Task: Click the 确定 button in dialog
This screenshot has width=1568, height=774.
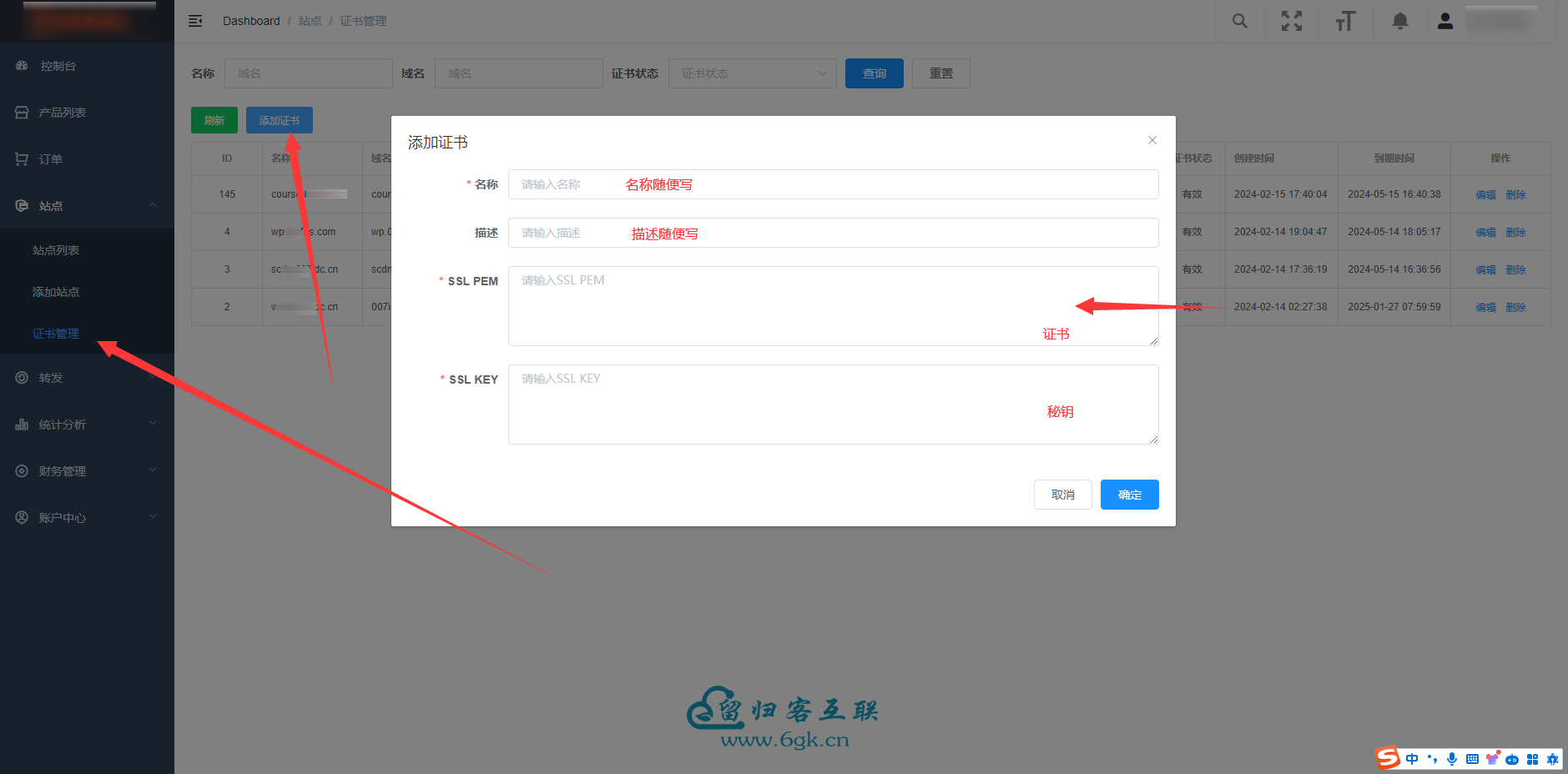Action: 1129,495
